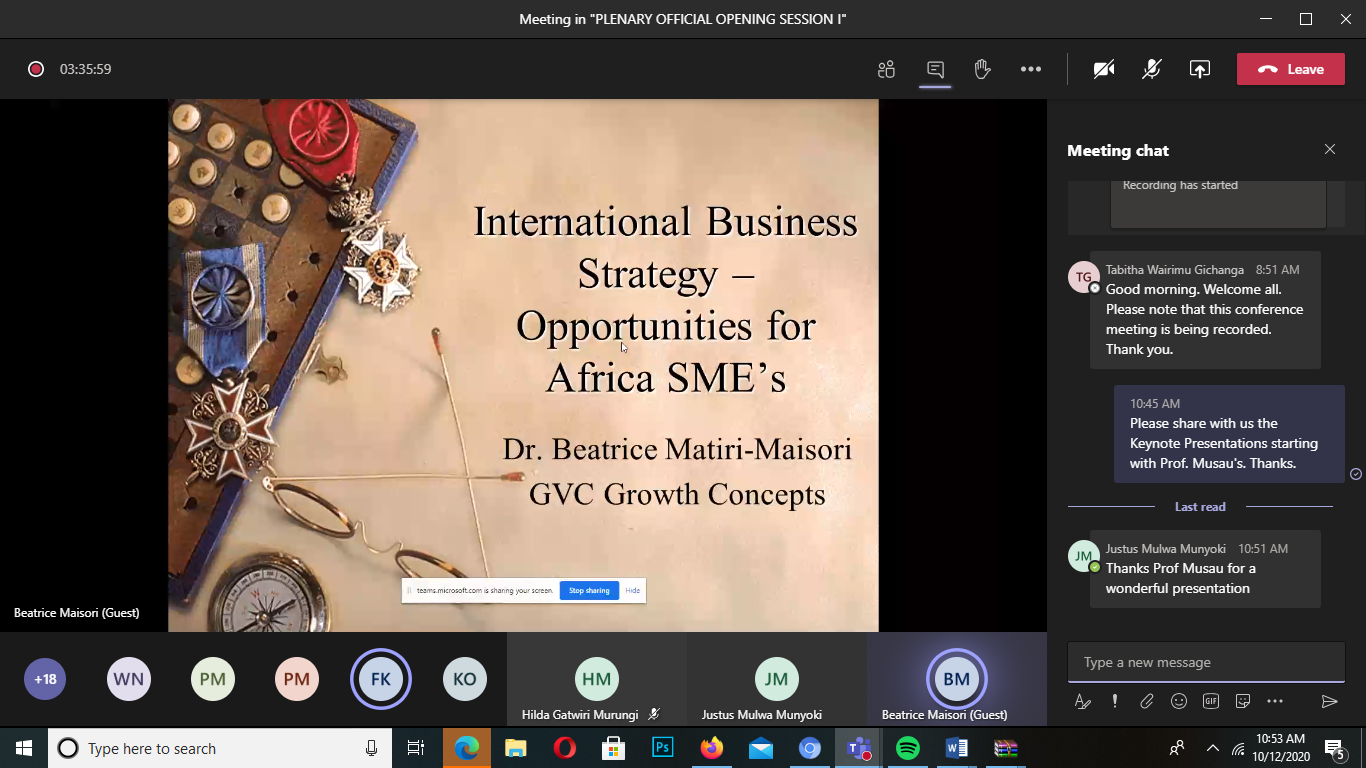Show the +18 additional participants
The width and height of the screenshot is (1366, 768).
pos(45,679)
